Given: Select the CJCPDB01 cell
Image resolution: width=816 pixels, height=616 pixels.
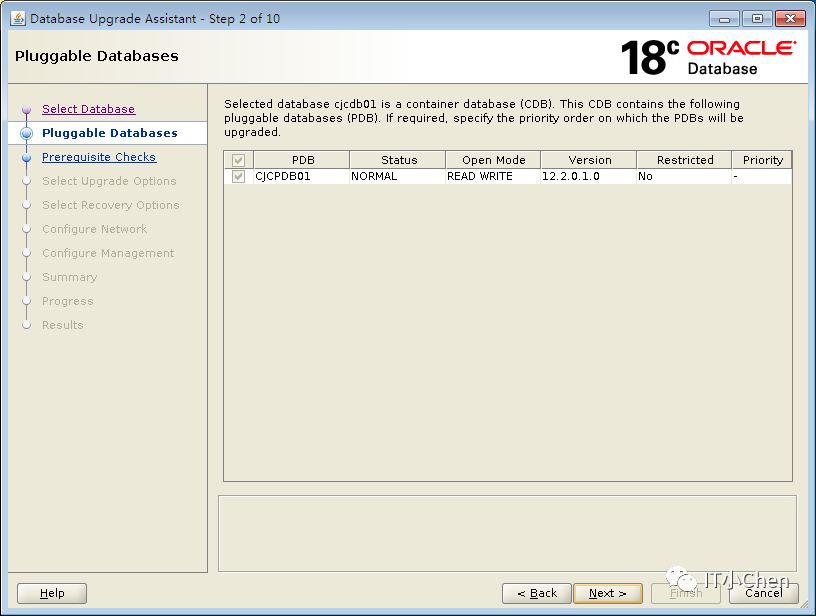Looking at the screenshot, I should pos(302,176).
